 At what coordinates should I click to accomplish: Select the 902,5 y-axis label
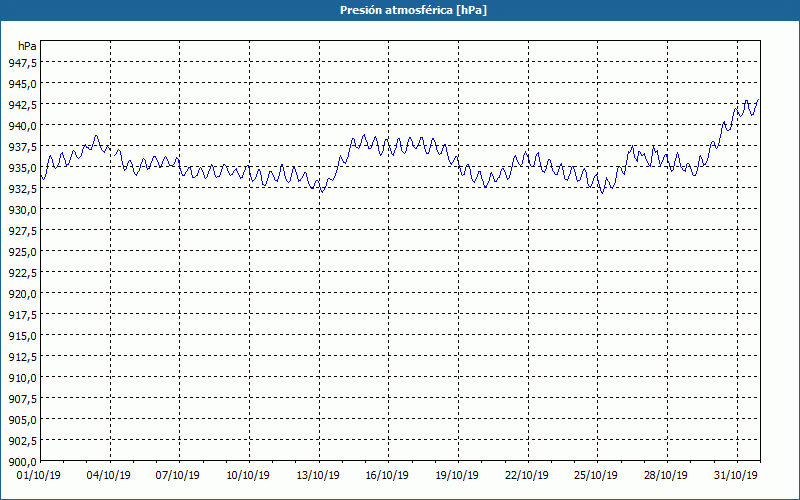pos(22,440)
